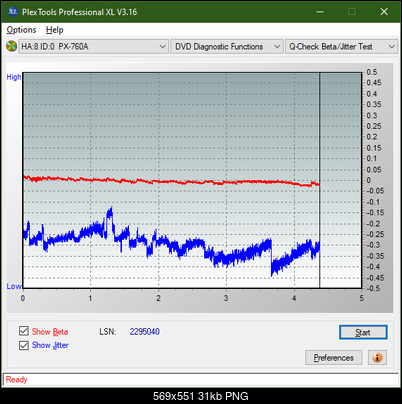Open the Options menu

coord(21,30)
